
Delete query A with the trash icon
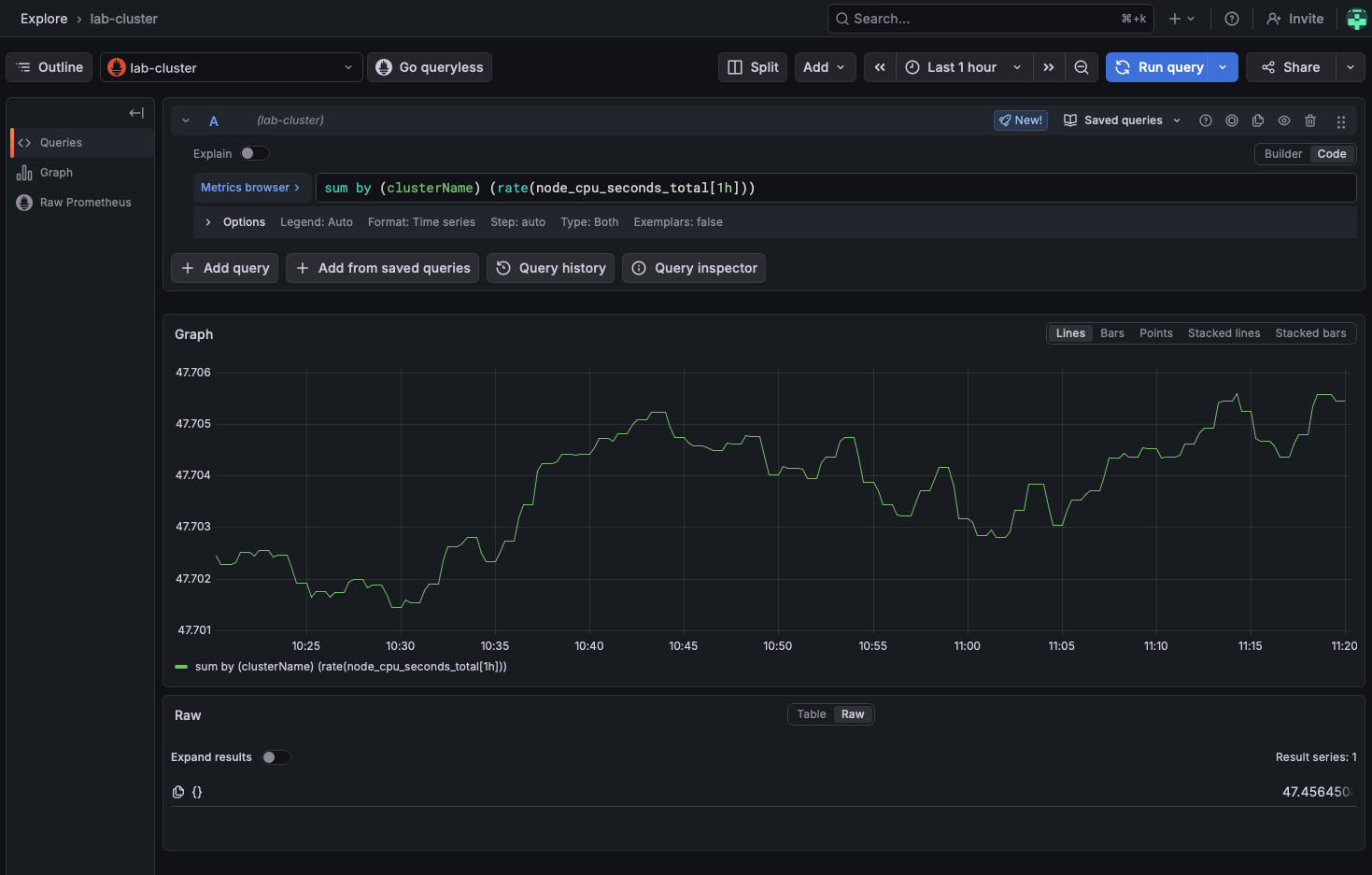(1310, 120)
